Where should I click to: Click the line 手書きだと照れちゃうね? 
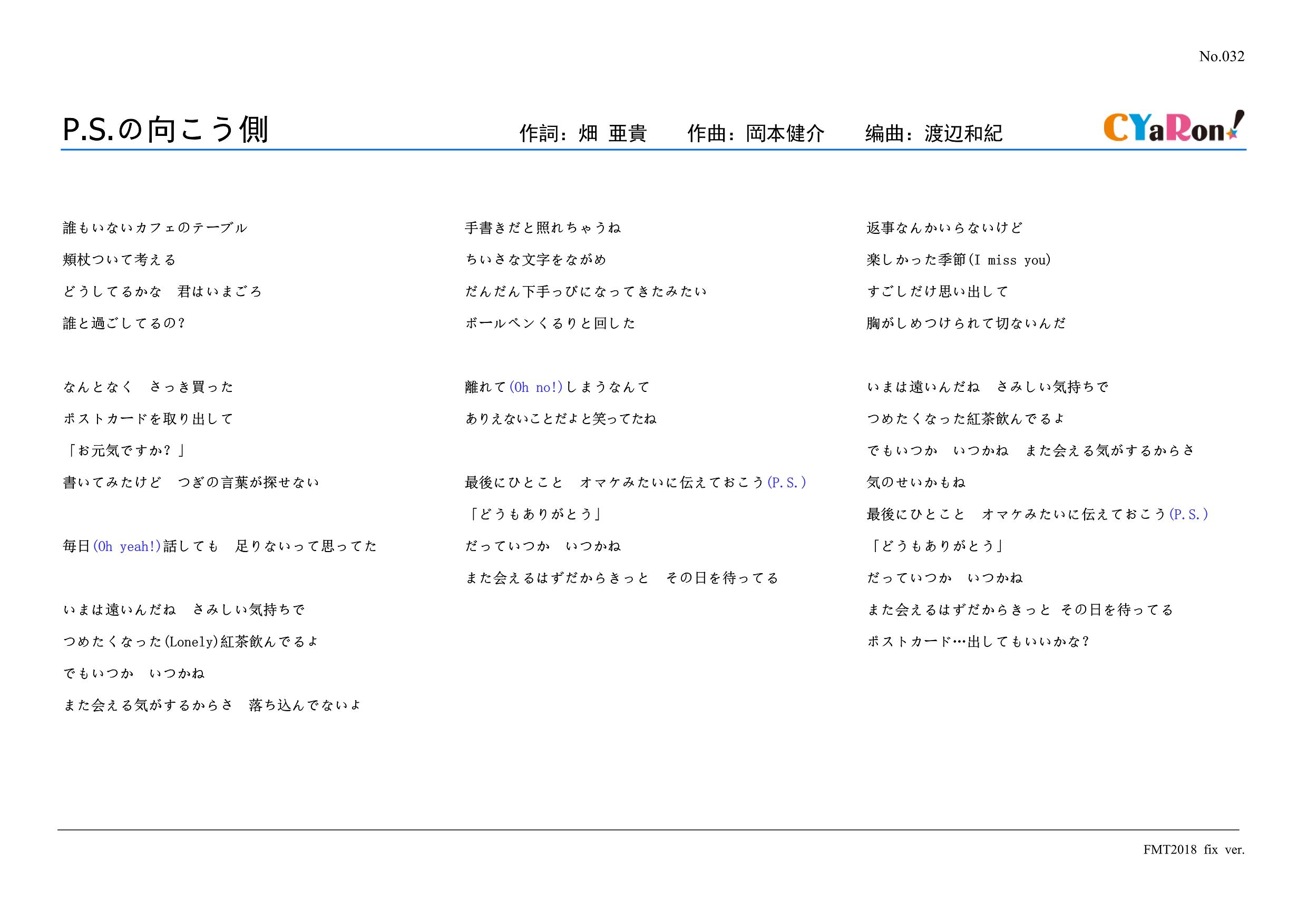coord(542,228)
